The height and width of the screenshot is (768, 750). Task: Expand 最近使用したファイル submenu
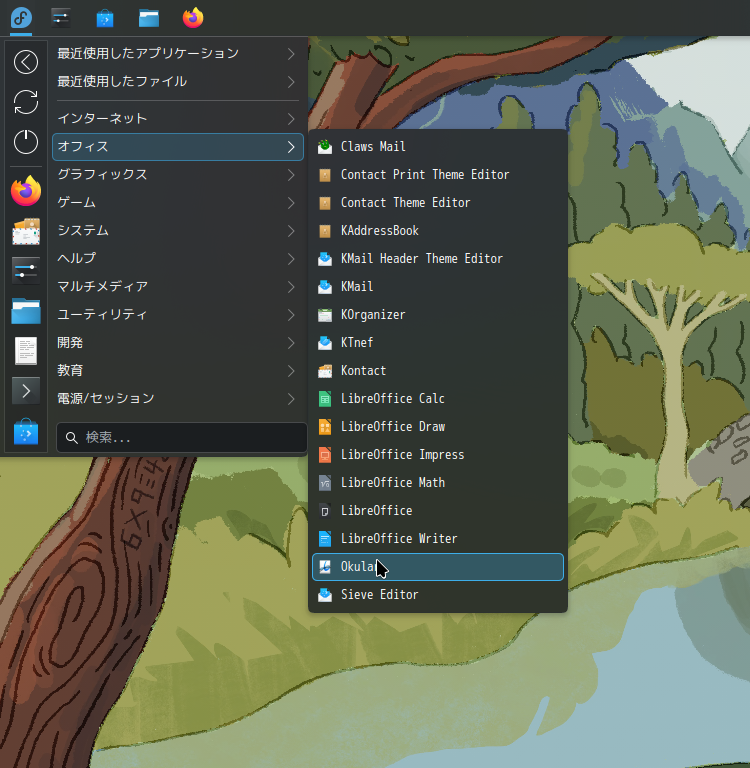177,81
